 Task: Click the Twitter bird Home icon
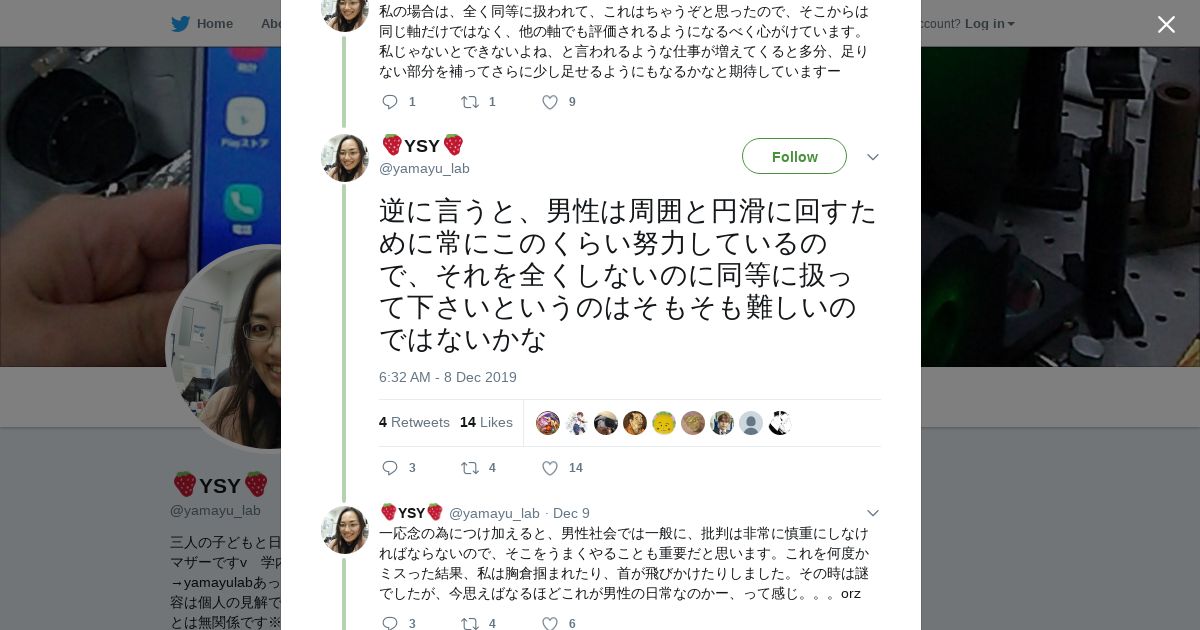tap(180, 24)
